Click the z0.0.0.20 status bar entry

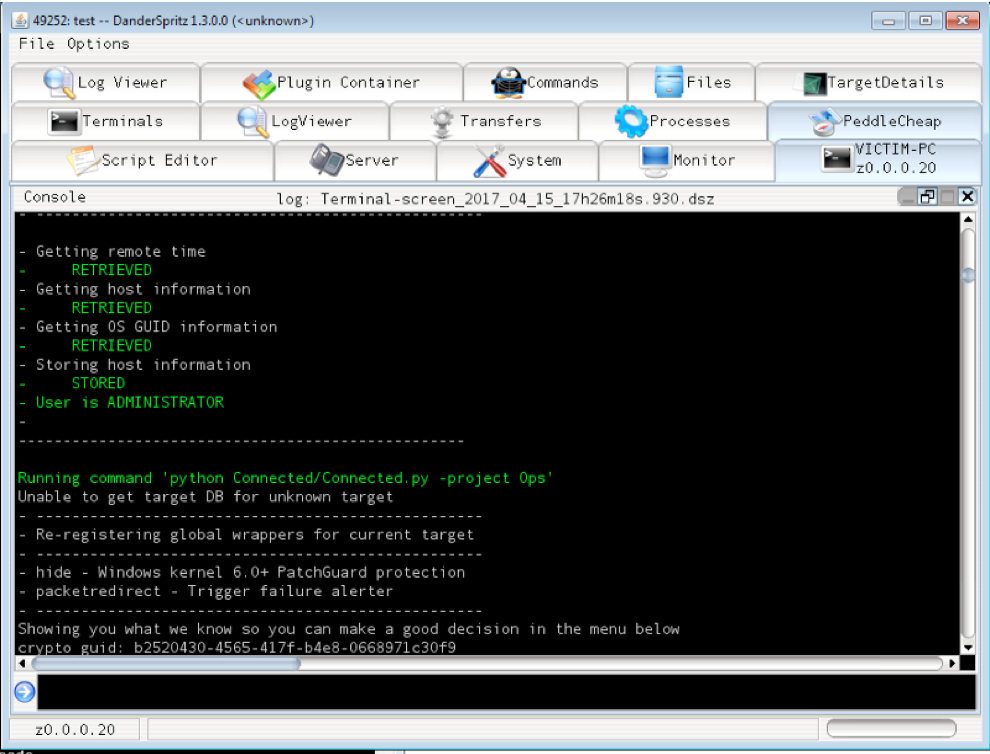[75, 730]
